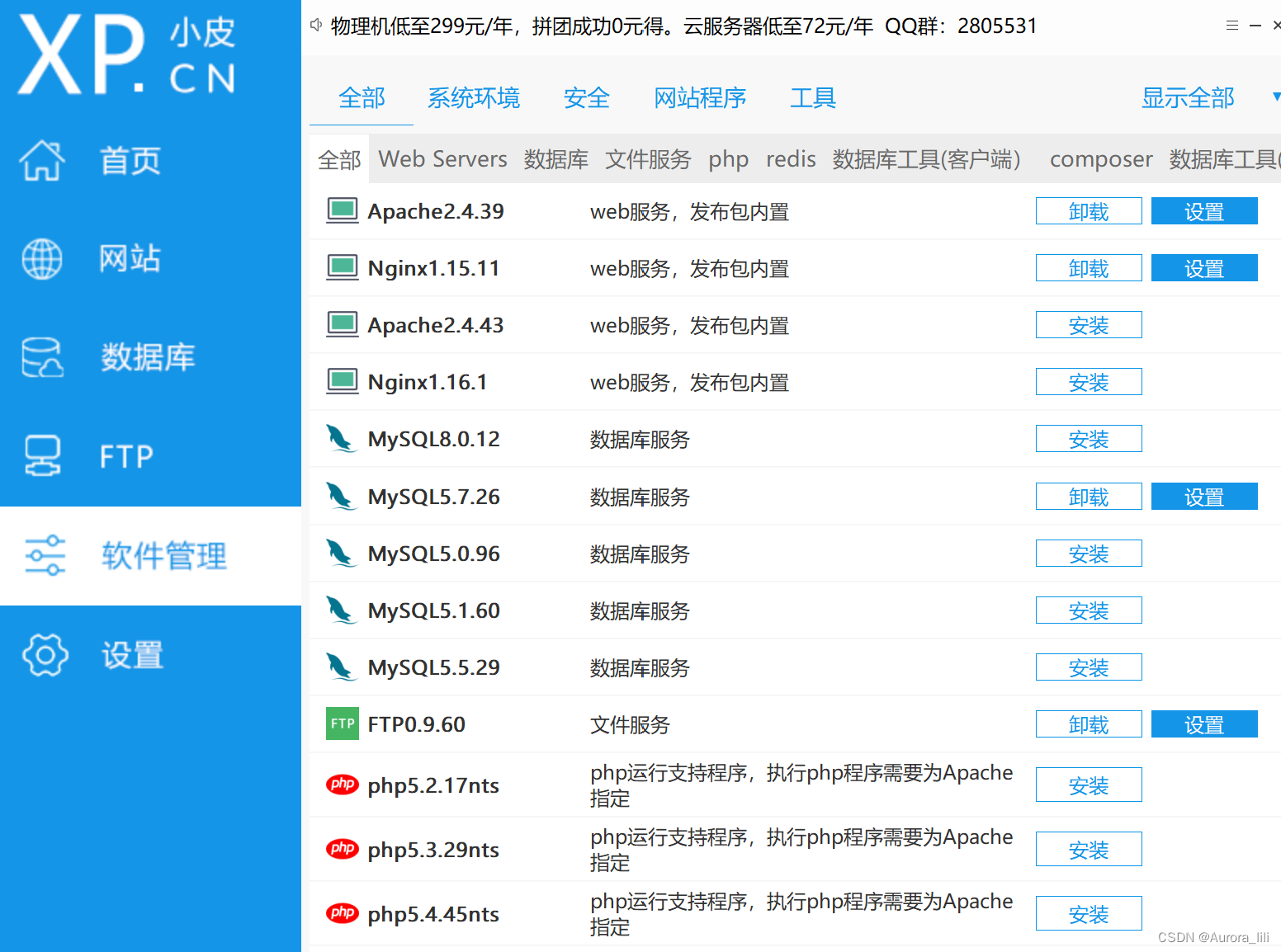Screen dimensions: 1281x952
Task: Open 设置 for Apache2.4.39
Action: pos(1204,211)
